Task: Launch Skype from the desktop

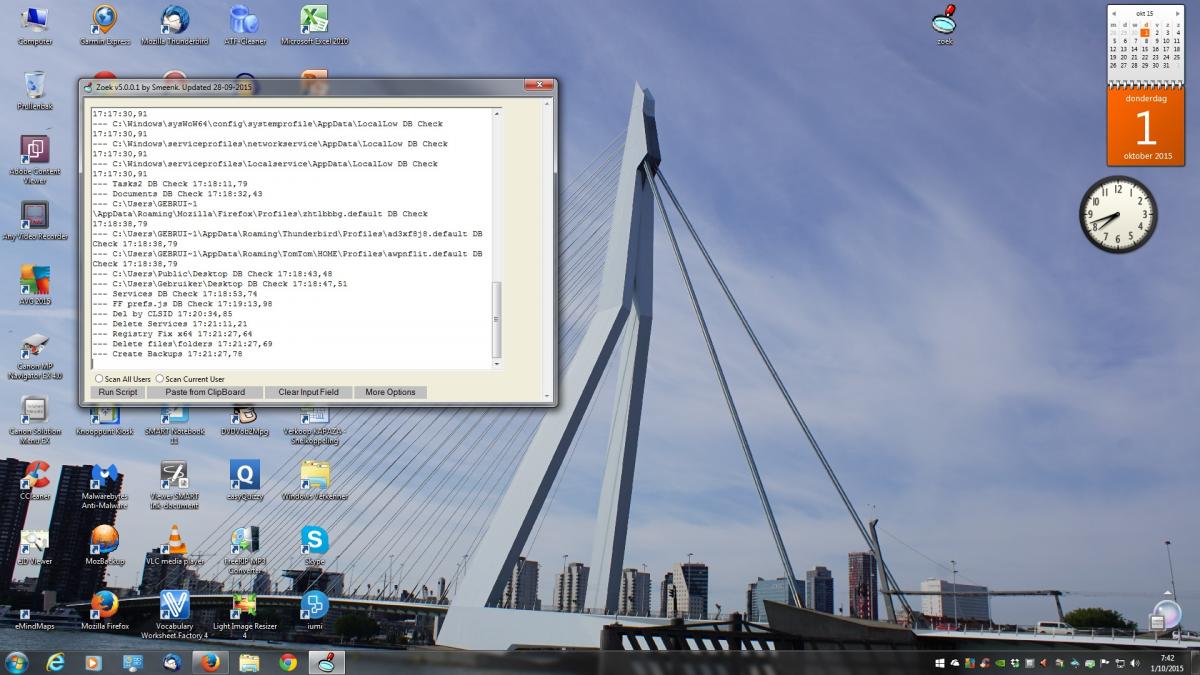Action: 315,541
